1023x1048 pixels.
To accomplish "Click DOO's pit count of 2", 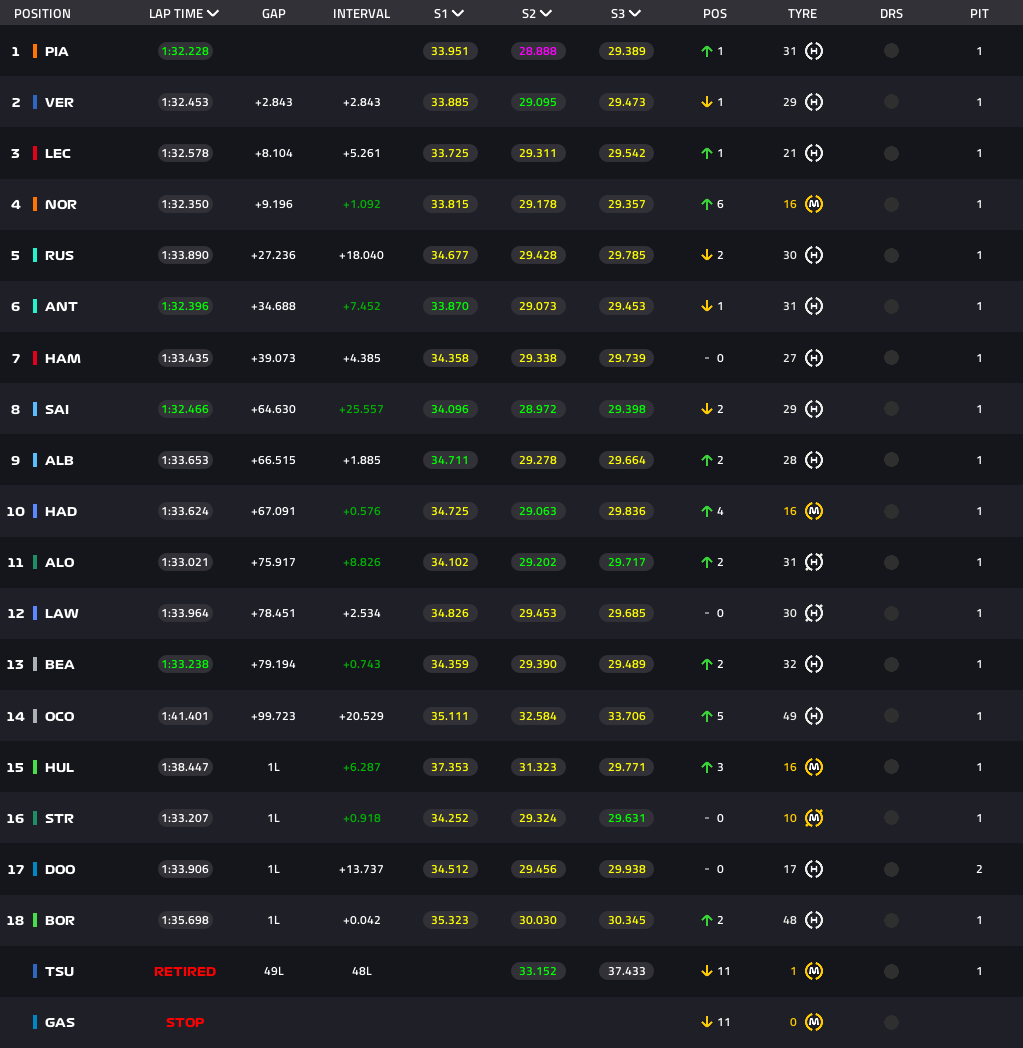I will pos(979,869).
